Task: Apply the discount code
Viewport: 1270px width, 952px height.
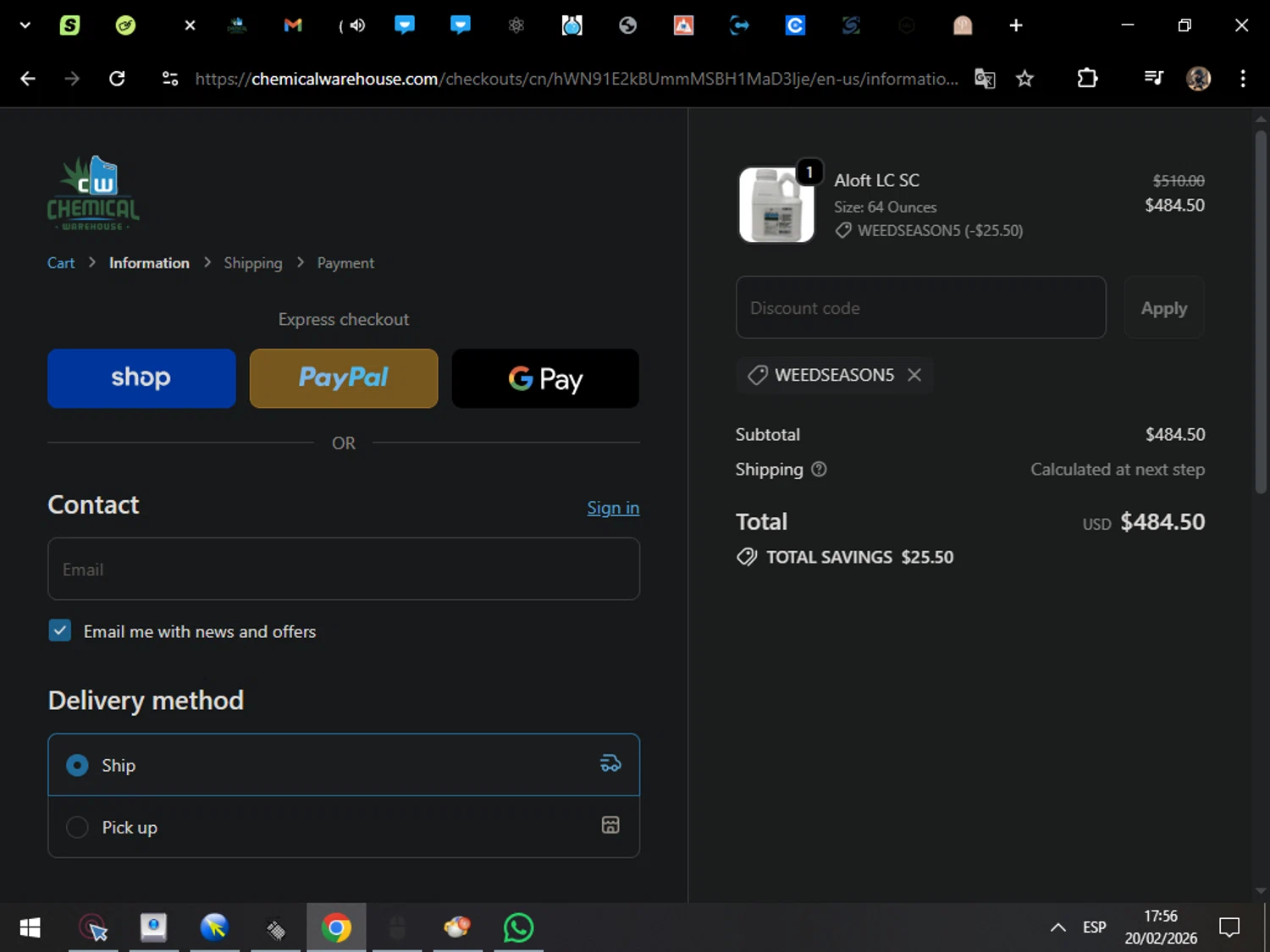Action: coord(1164,307)
